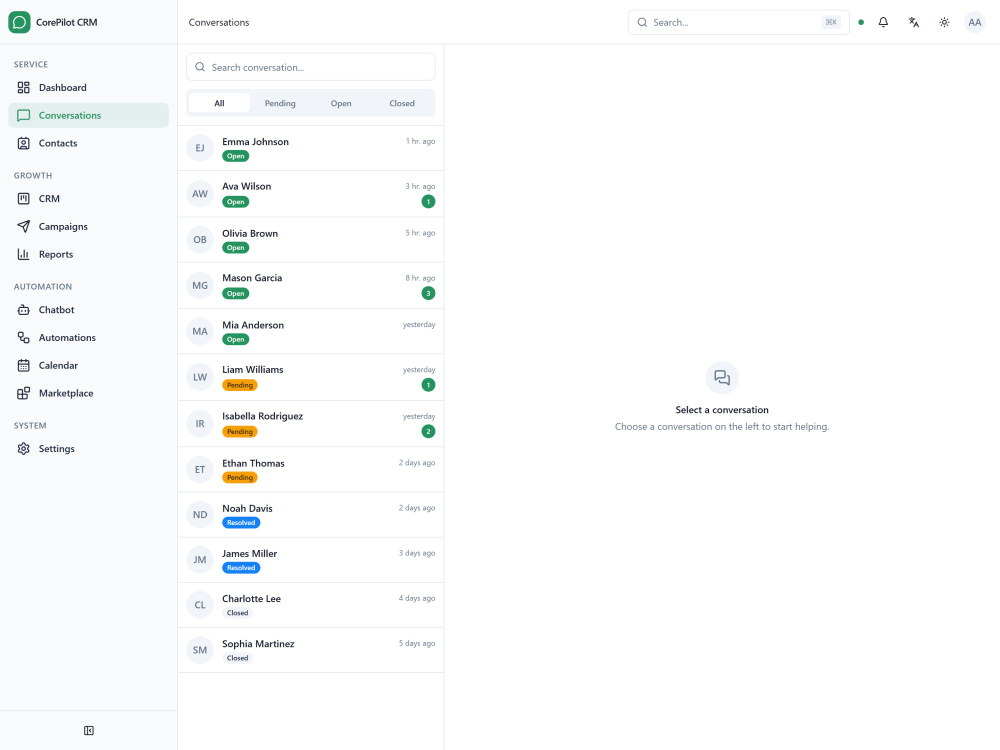Collapse the sidebar with panel icon
The width and height of the screenshot is (1000, 750).
pos(89,730)
